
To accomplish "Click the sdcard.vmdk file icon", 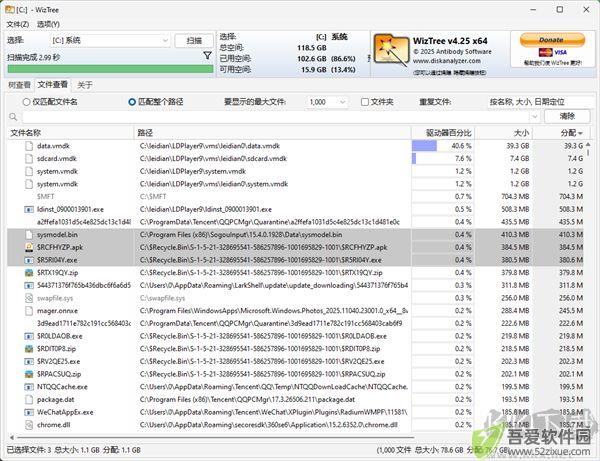I will pyautogui.click(x=29, y=158).
